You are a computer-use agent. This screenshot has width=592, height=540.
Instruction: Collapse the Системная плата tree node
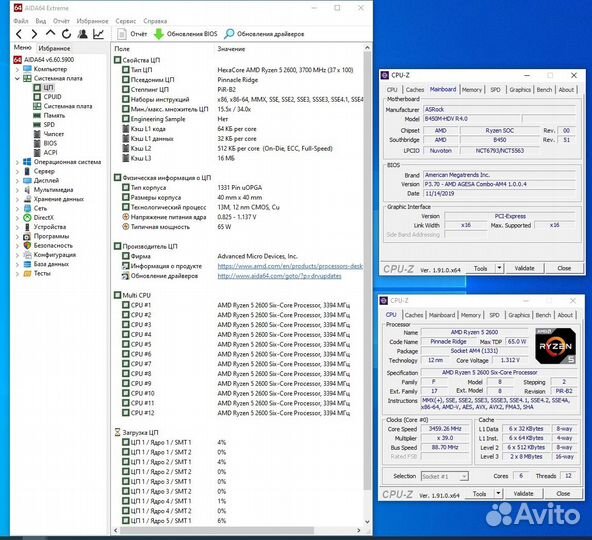pyautogui.click(x=17, y=79)
